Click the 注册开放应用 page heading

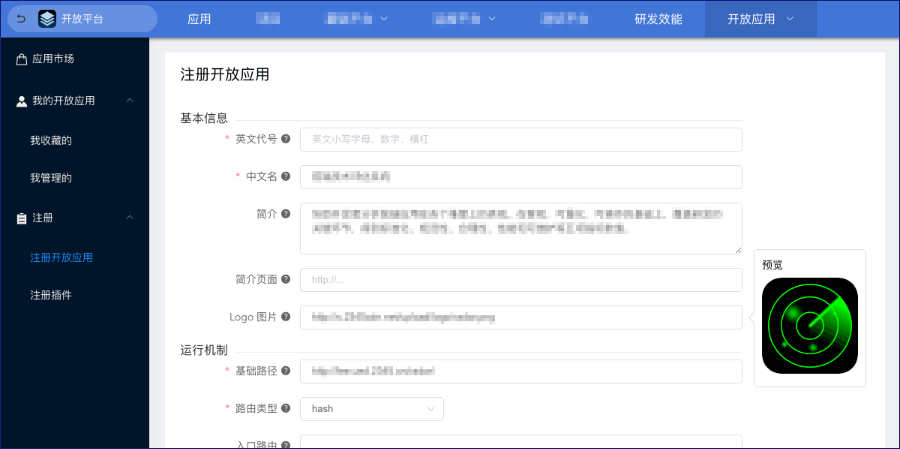click(x=225, y=75)
